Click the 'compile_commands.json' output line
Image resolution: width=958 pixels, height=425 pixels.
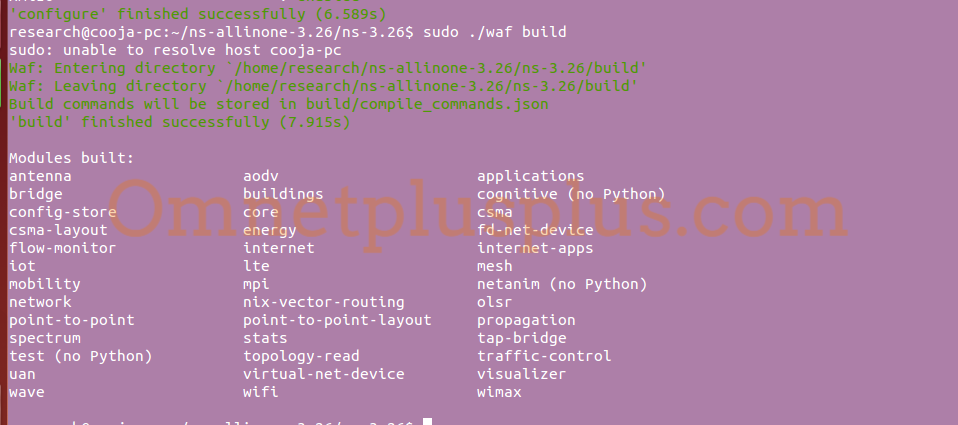(279, 104)
